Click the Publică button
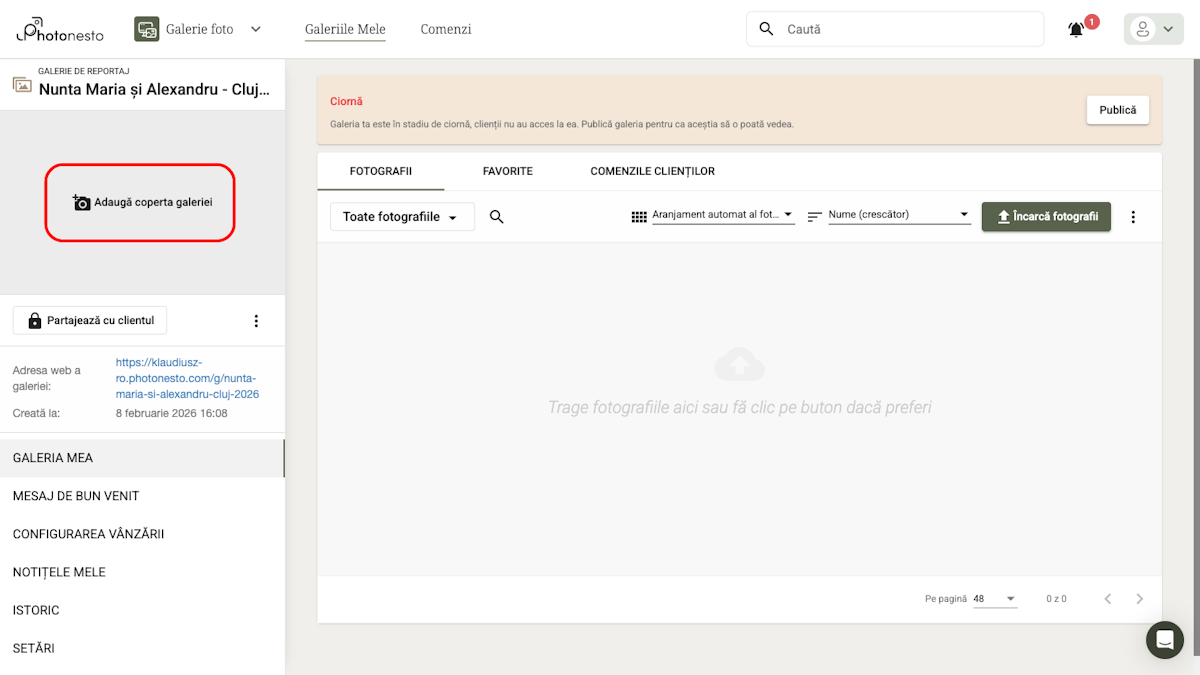The image size is (1200, 675). [x=1117, y=110]
